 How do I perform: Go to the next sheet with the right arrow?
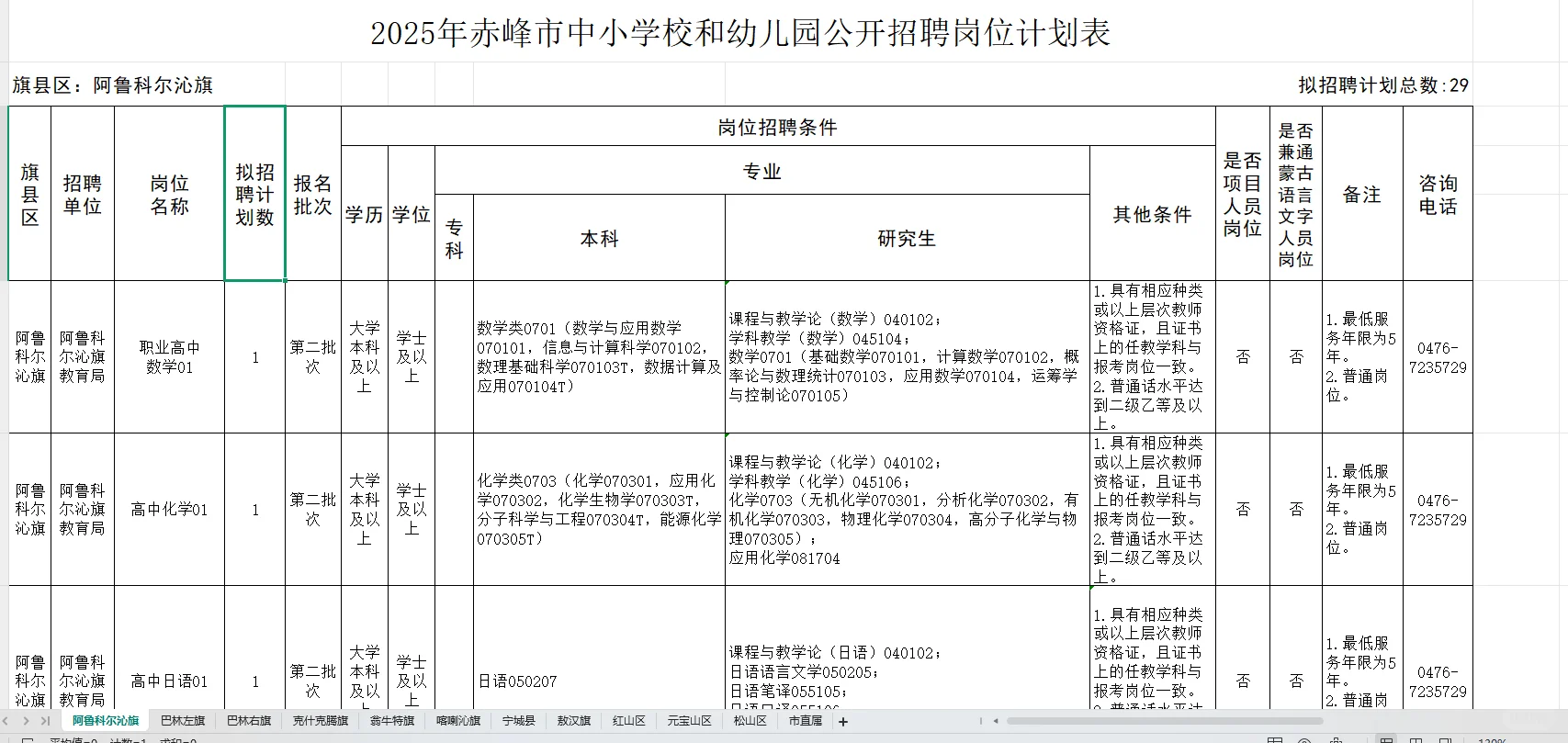pyautogui.click(x=26, y=721)
